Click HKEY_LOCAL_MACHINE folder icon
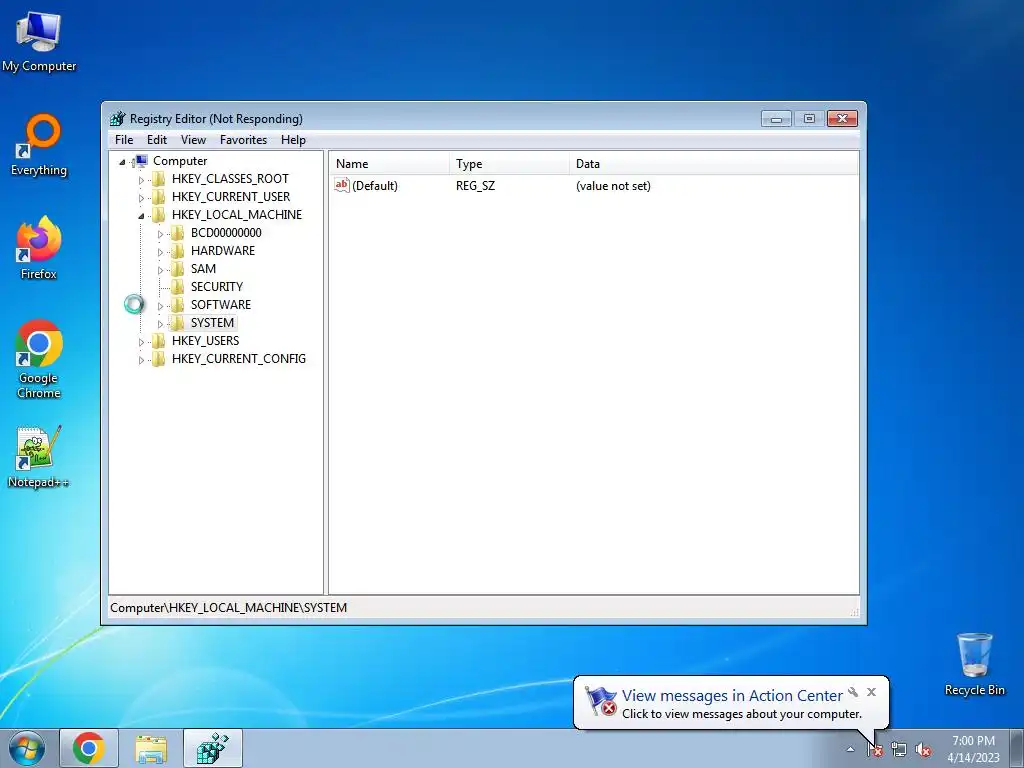1024x768 pixels. (x=158, y=215)
